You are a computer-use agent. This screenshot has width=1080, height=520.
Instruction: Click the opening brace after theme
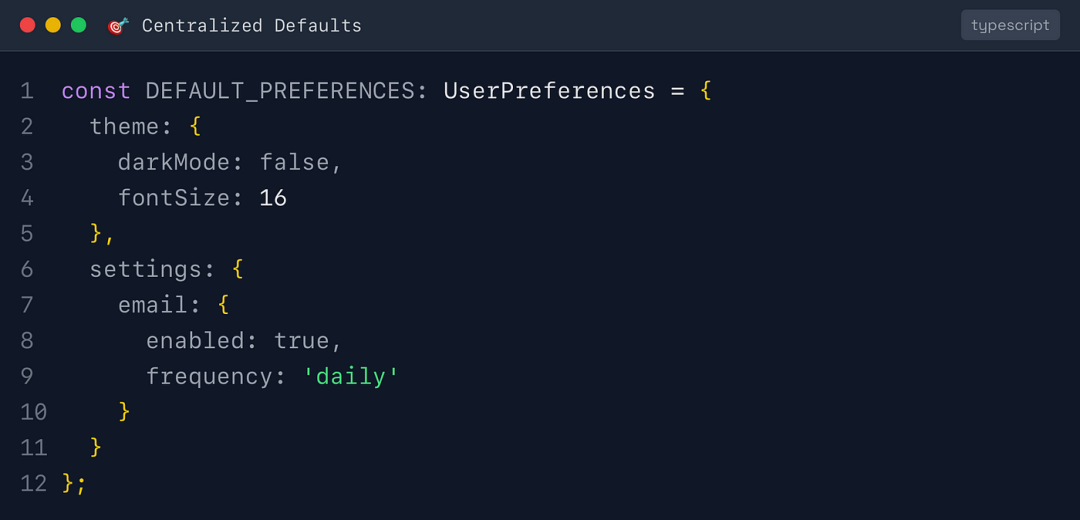(x=195, y=127)
